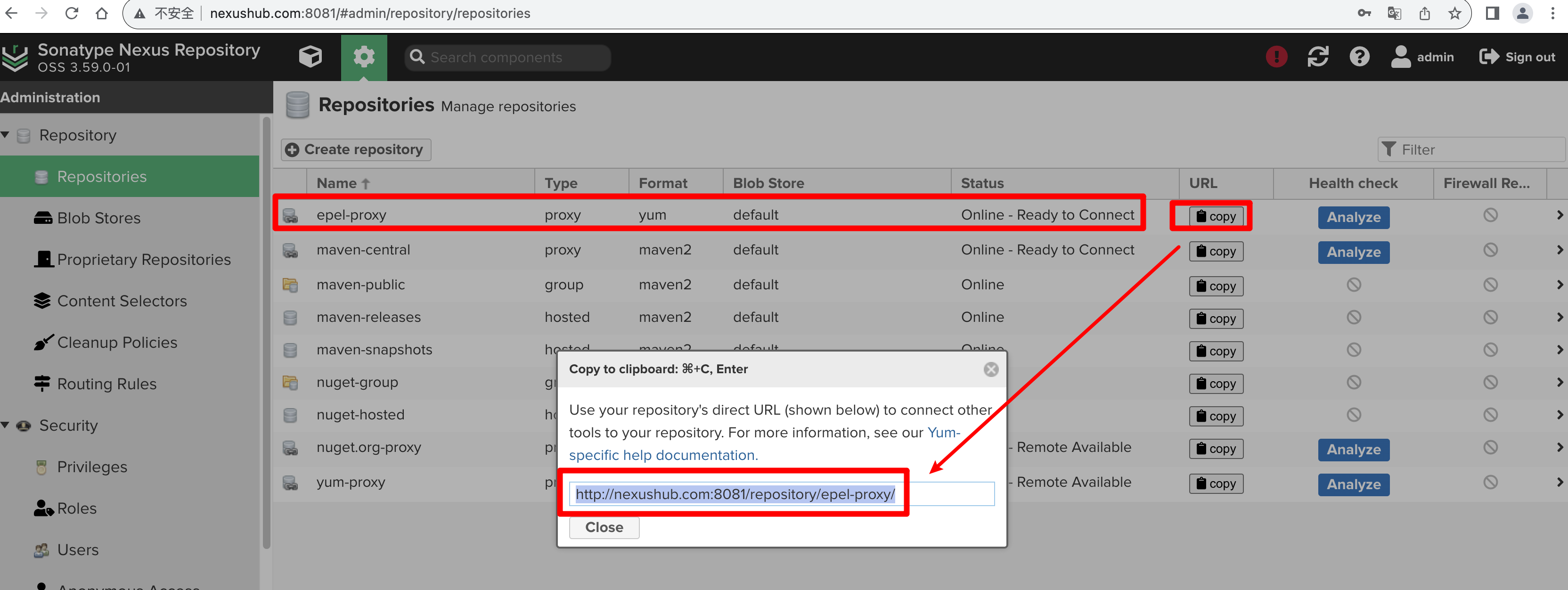Image resolution: width=1568 pixels, height=590 pixels.
Task: Click the epel-proxy repository name
Action: (x=351, y=215)
